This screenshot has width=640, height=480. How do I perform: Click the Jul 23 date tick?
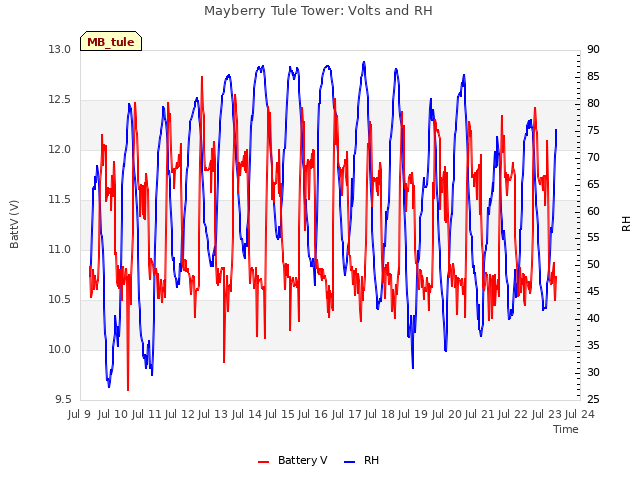click(x=546, y=414)
